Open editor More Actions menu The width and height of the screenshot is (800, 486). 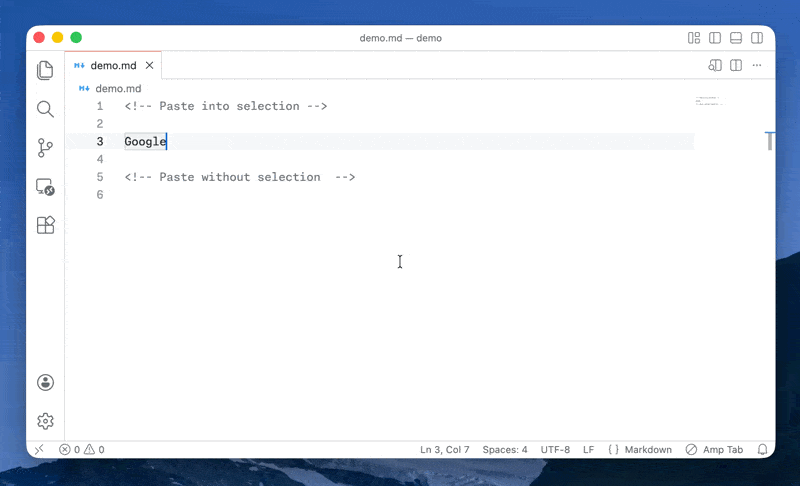757,65
